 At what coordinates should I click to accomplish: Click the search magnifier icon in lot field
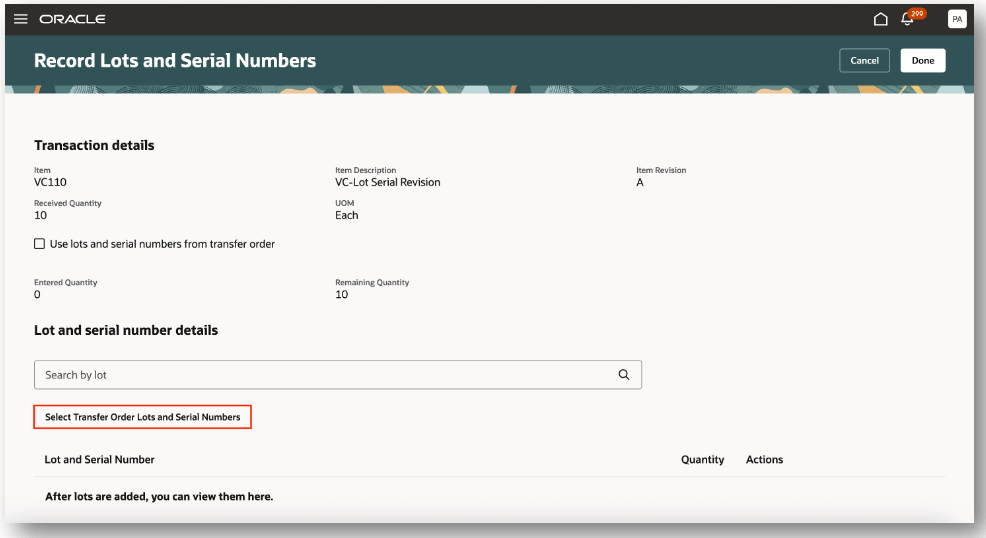pos(623,375)
